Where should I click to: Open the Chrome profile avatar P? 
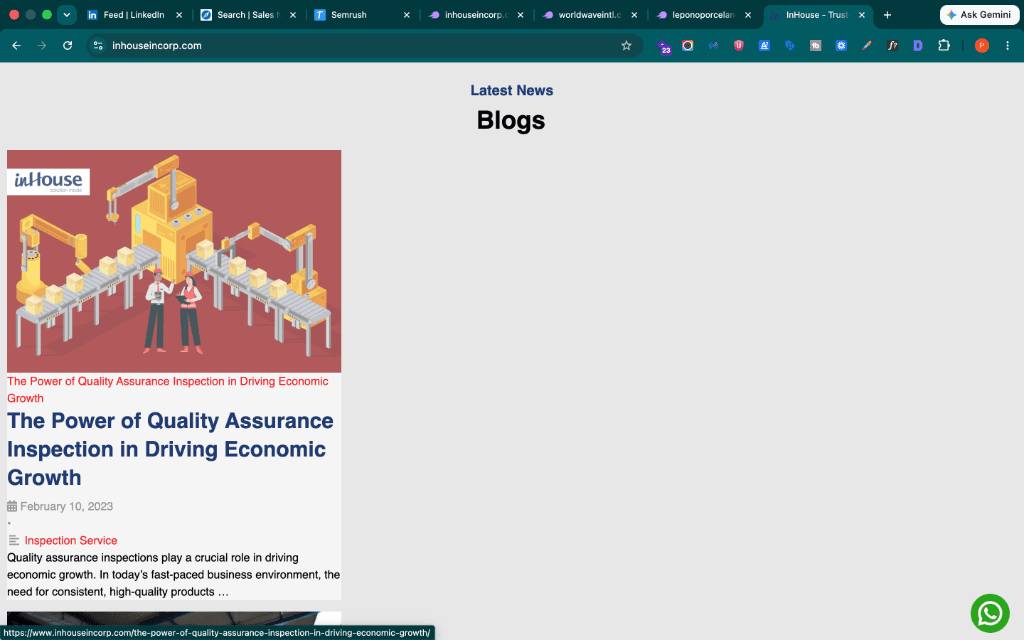(x=982, y=46)
